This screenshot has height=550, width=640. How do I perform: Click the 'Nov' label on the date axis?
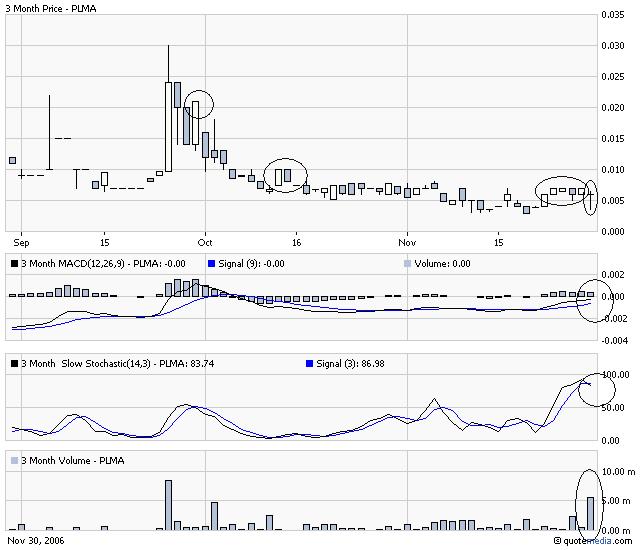coord(407,243)
